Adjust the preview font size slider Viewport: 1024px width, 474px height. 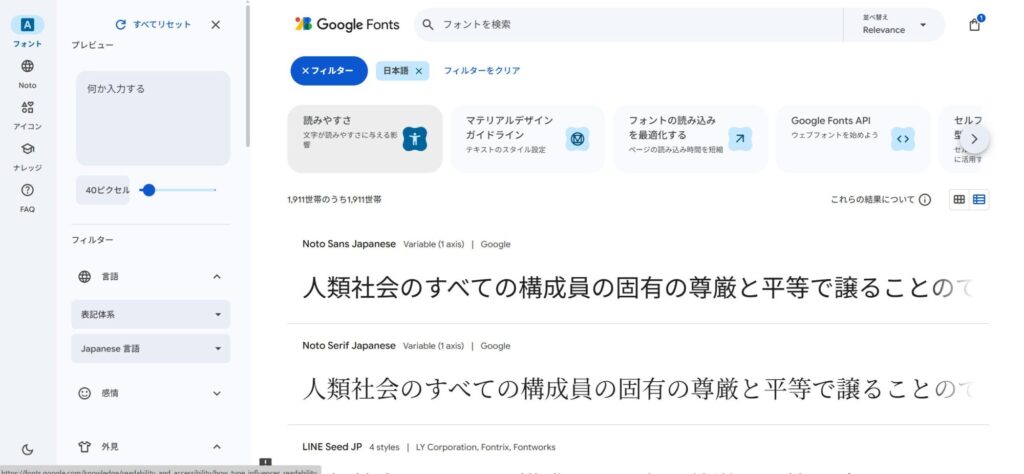click(x=150, y=190)
